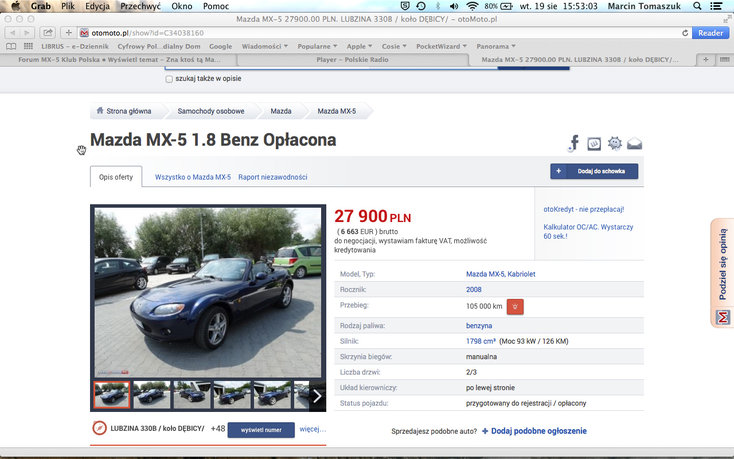
Task: Open the bookmarks book icon
Action: [11, 46]
